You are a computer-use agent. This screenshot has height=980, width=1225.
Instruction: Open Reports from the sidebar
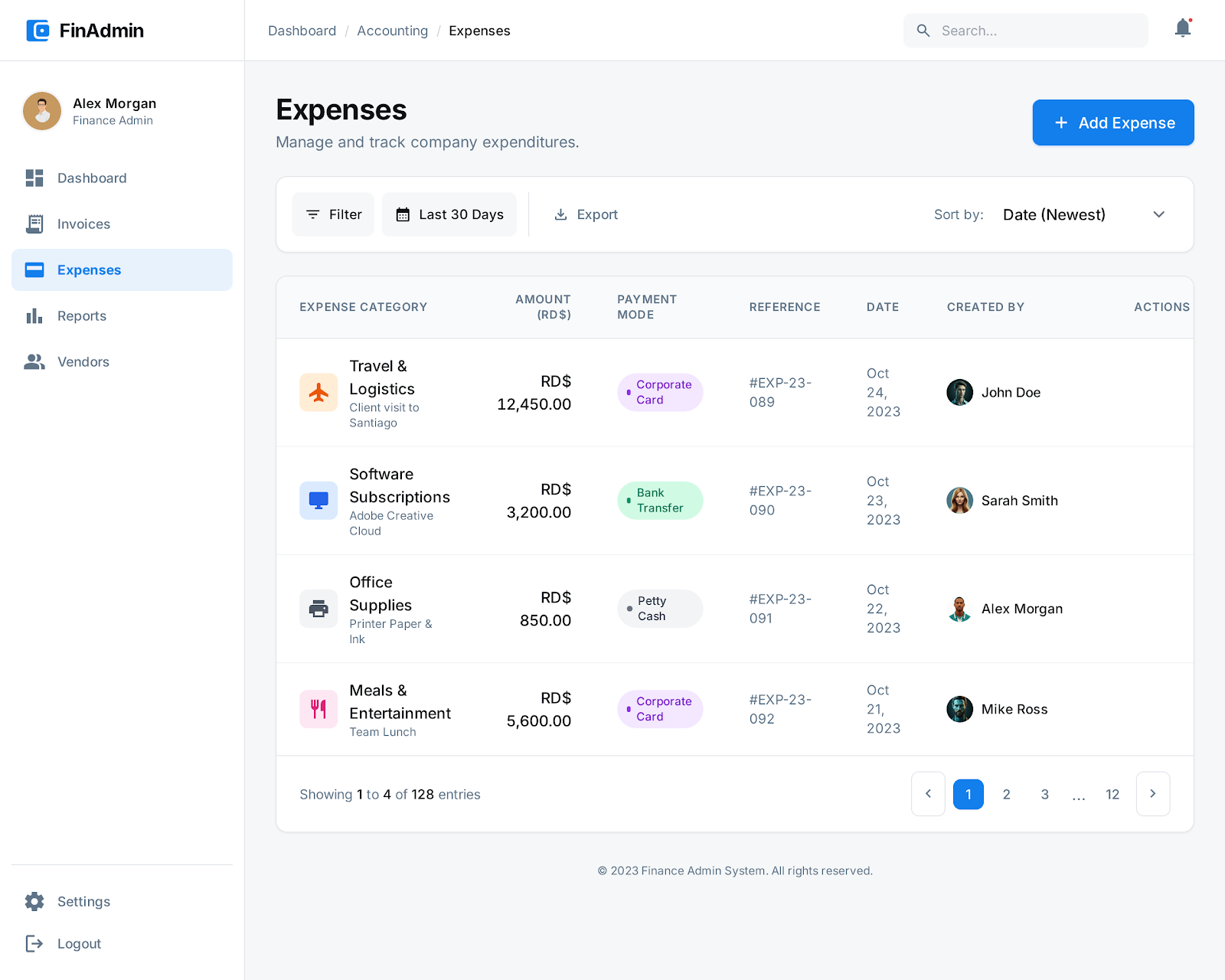[x=81, y=315]
